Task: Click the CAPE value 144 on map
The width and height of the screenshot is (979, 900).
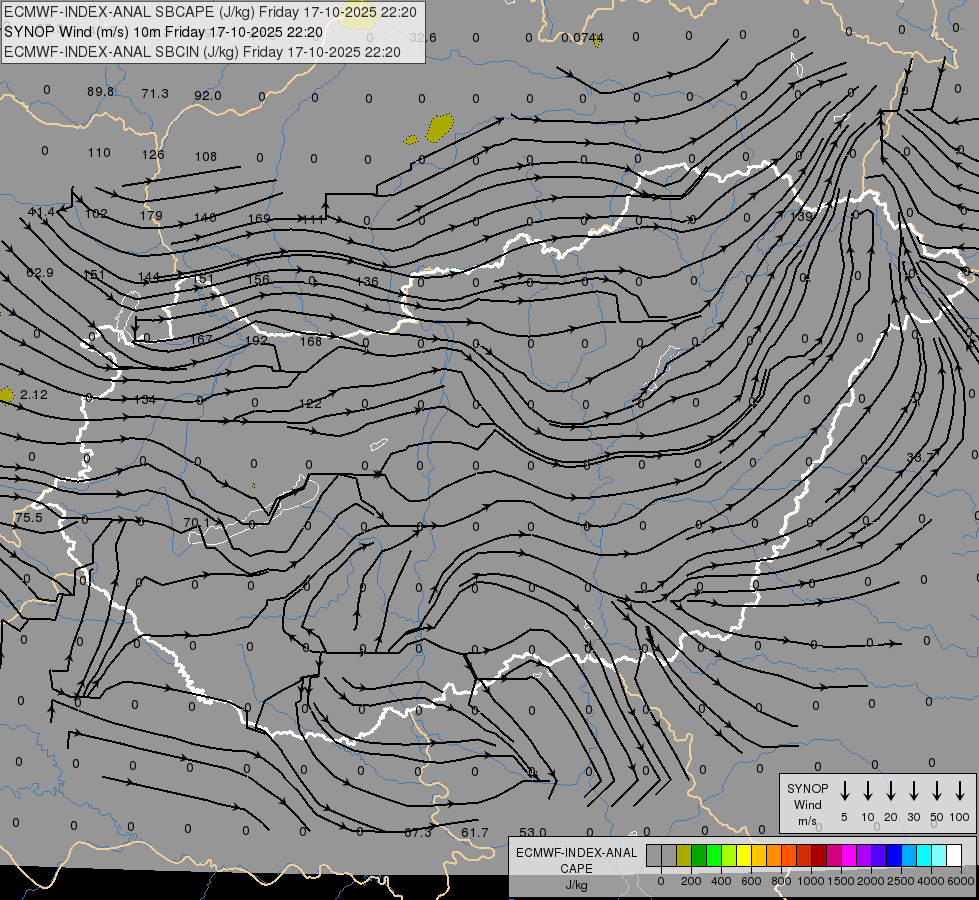Action: tap(149, 277)
